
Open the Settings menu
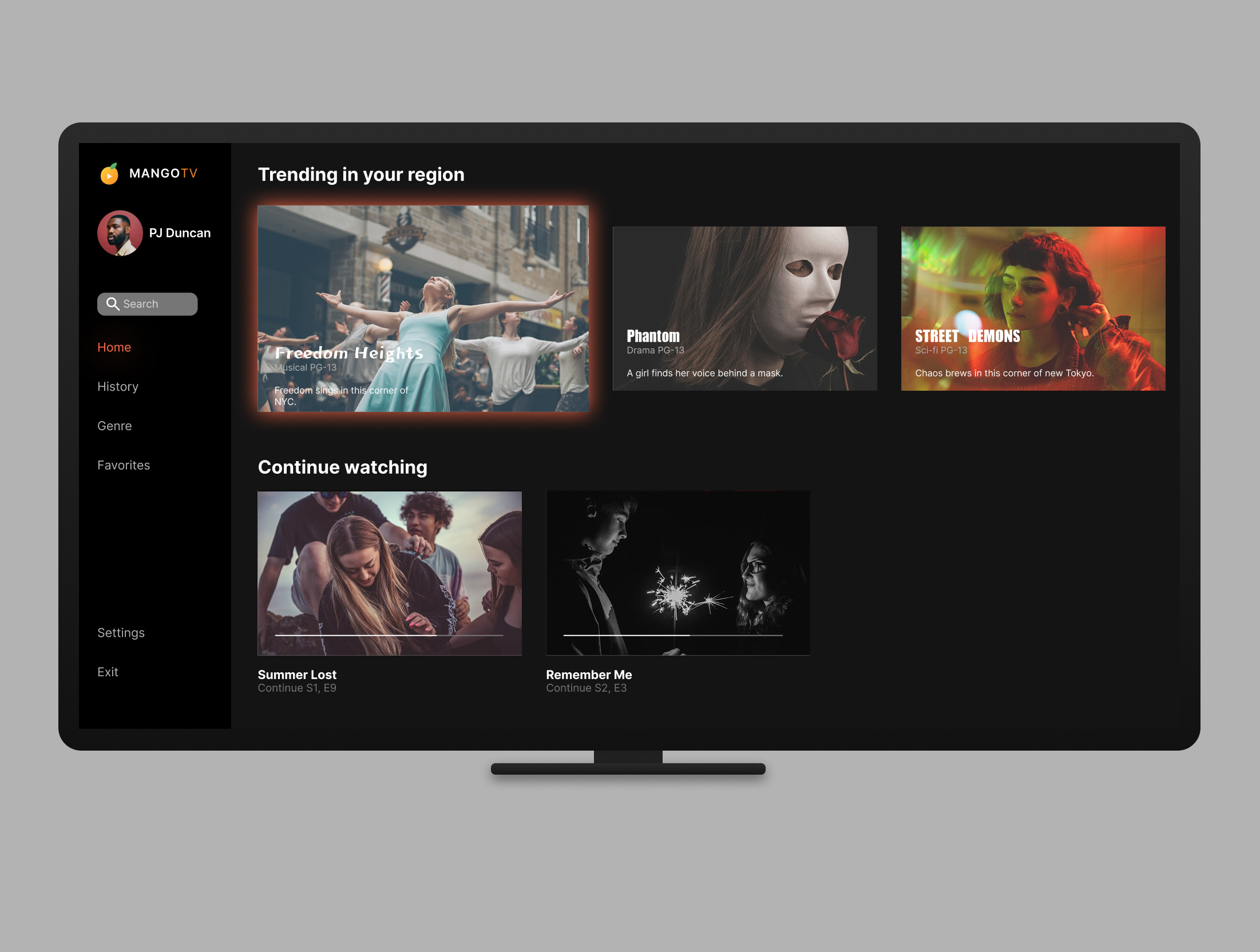point(121,633)
